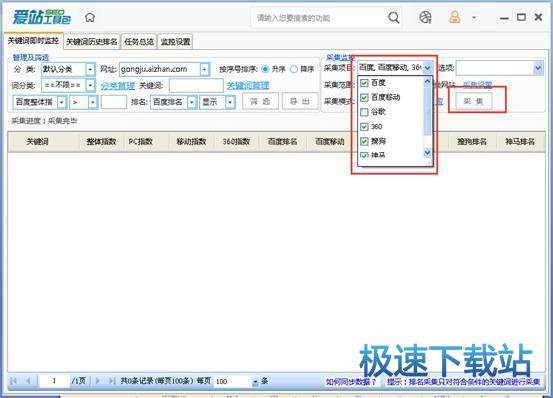The image size is (553, 398).
Task: Jump to last page in pager
Action: pyautogui.click(x=112, y=381)
